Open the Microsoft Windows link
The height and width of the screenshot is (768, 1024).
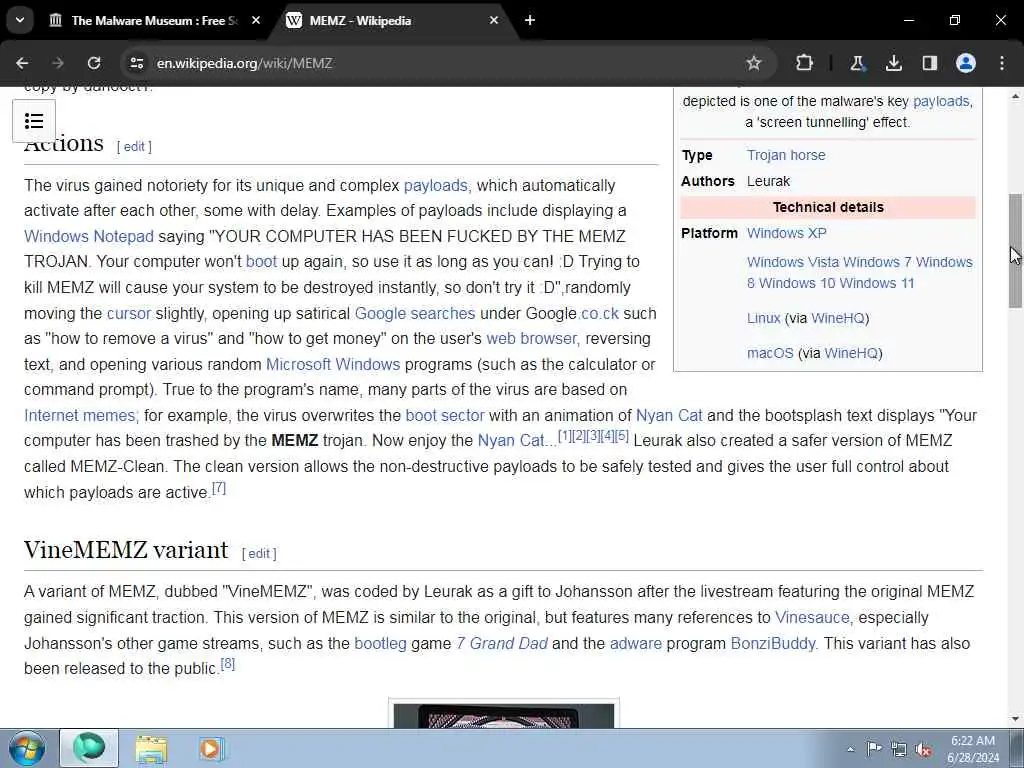point(333,364)
